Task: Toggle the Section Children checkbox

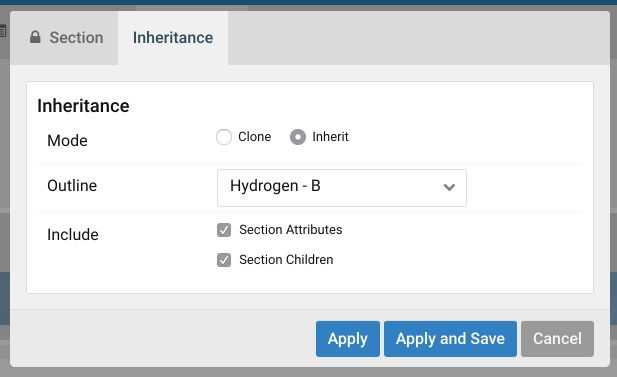Action: [224, 260]
